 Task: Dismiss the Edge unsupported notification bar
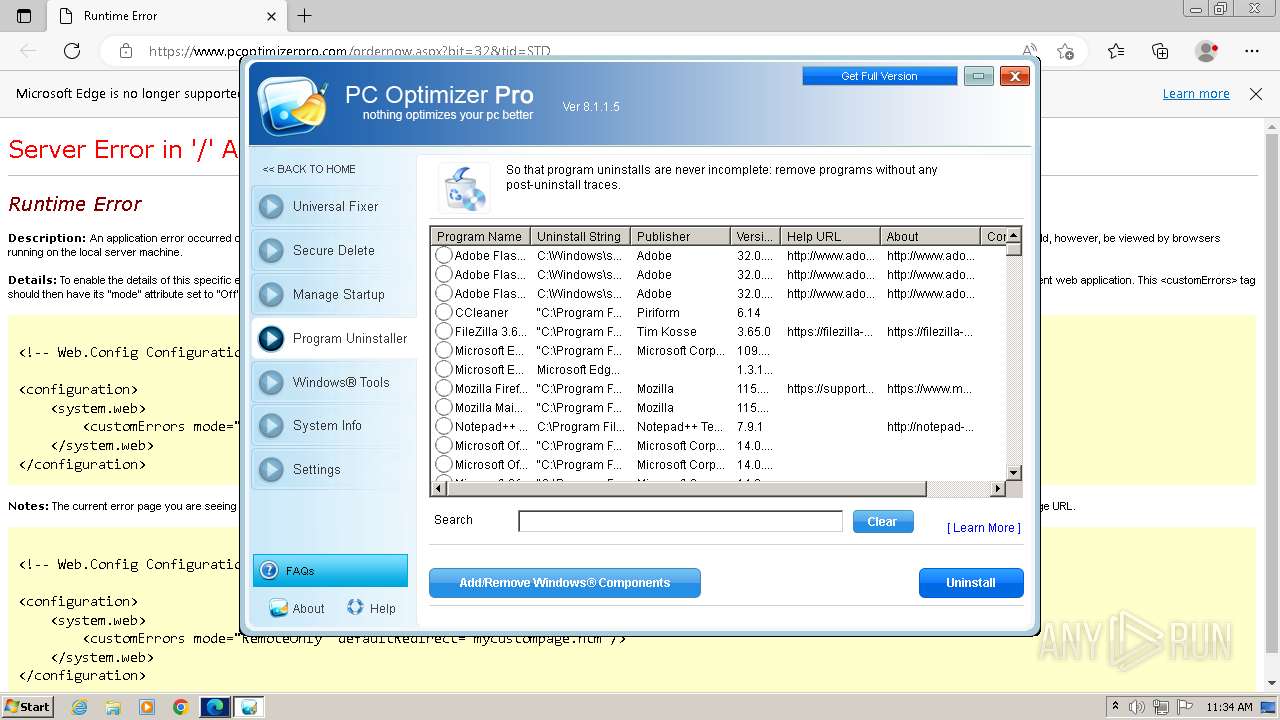1256,94
